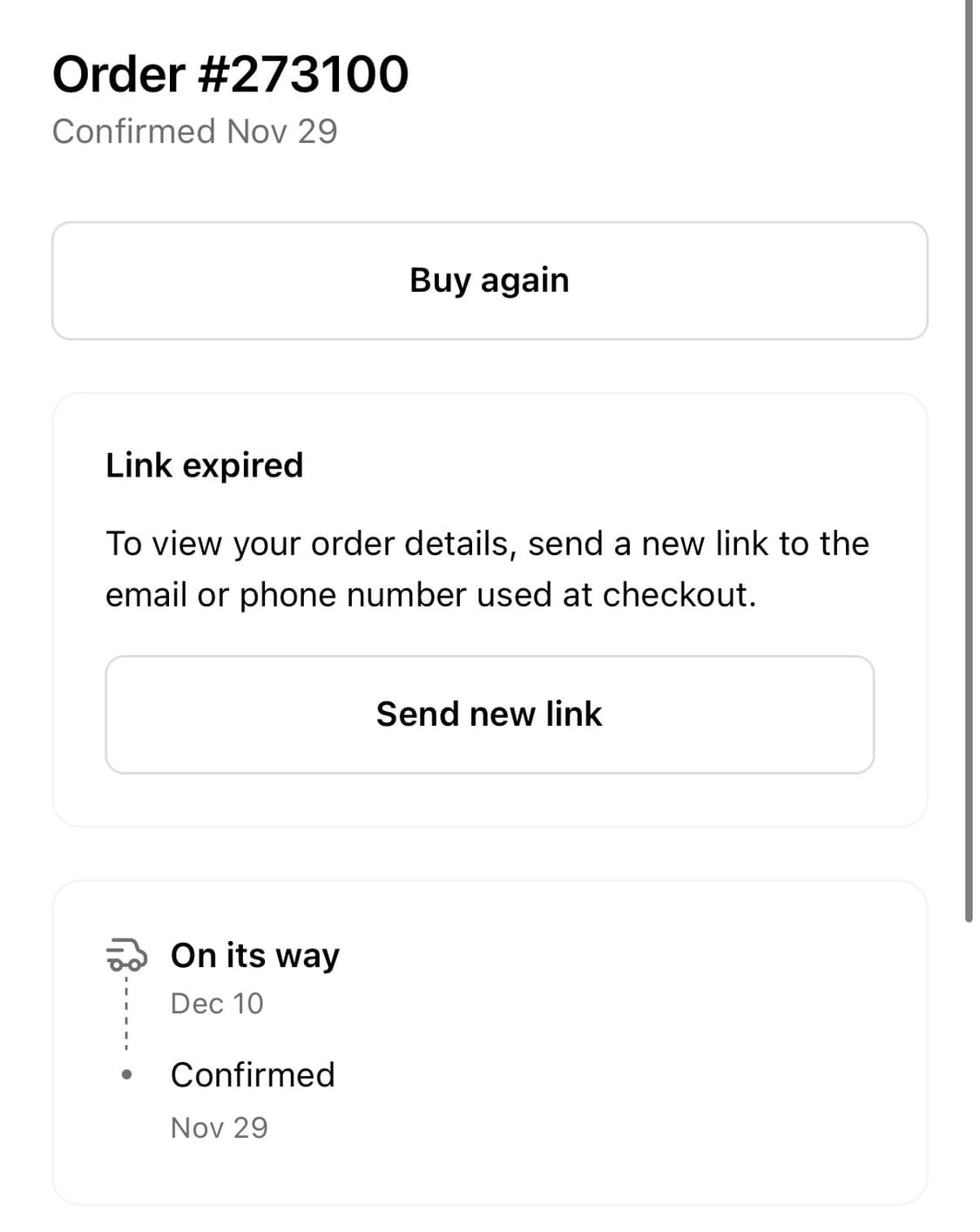Screen dimensions: 980x1232
Task: Click the word Order in the heading
Action: pos(118,74)
